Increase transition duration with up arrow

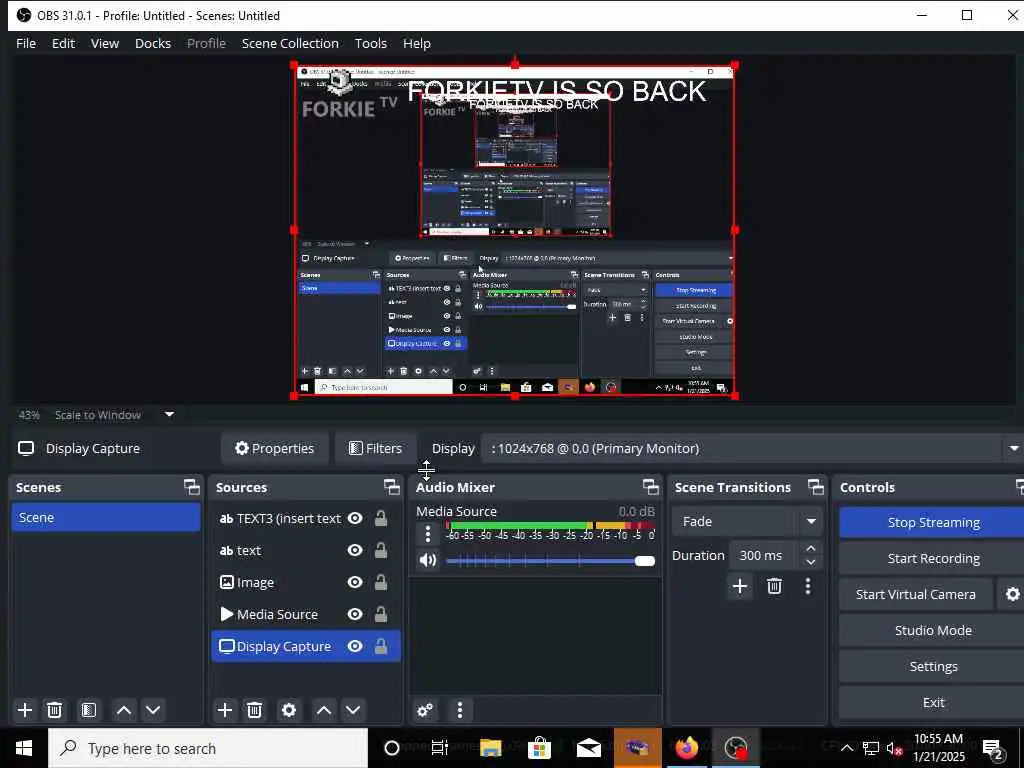(810, 549)
